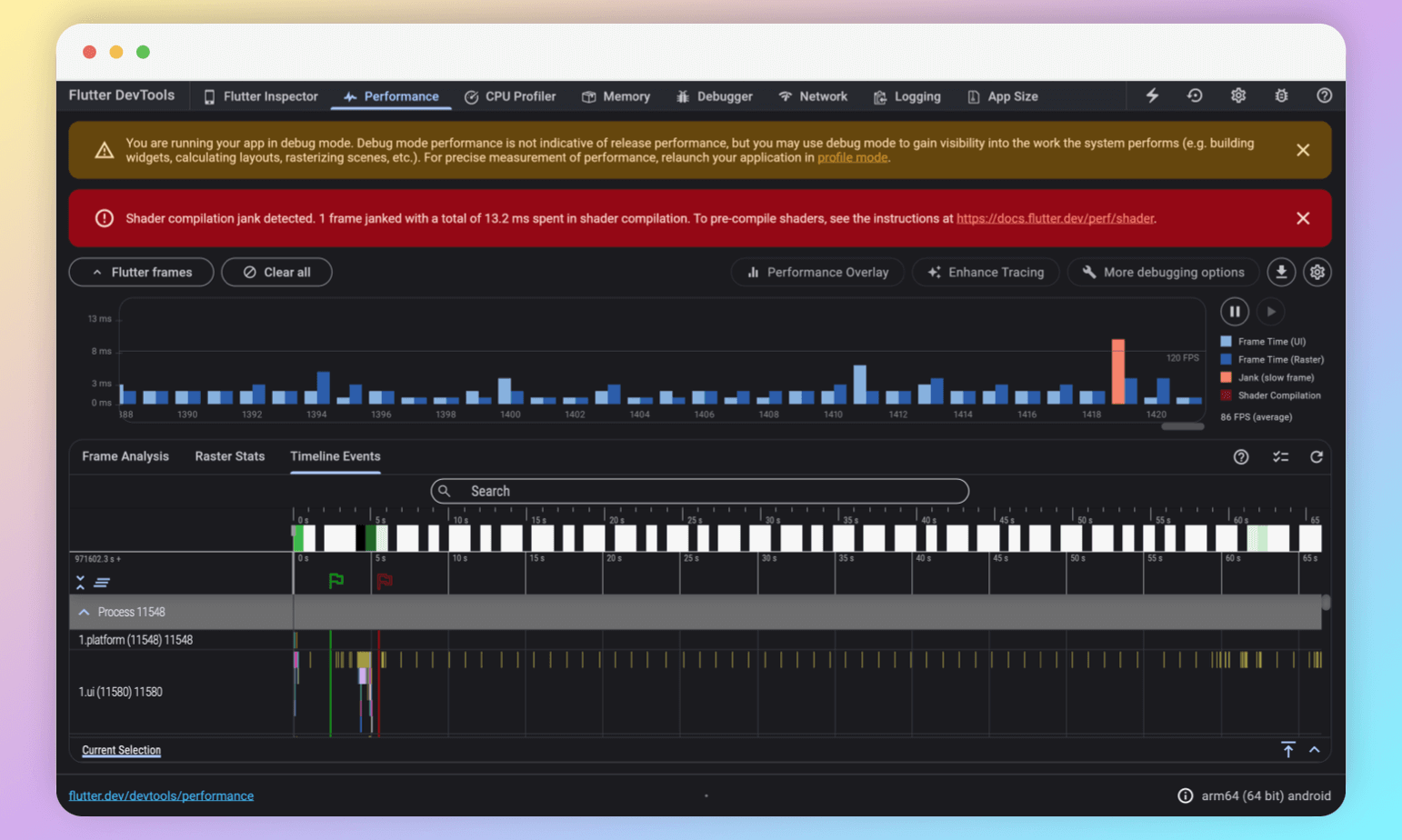The width and height of the screenshot is (1402, 840).
Task: Click the 86 FPS (average) label
Action: tap(1256, 417)
